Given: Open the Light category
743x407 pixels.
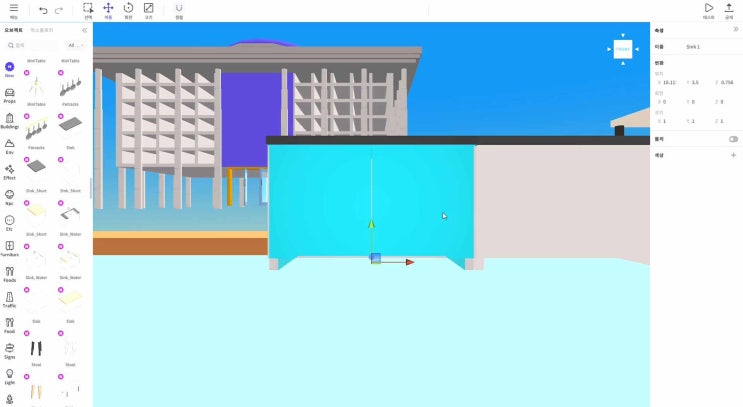Looking at the screenshot, I should click(x=9, y=377).
